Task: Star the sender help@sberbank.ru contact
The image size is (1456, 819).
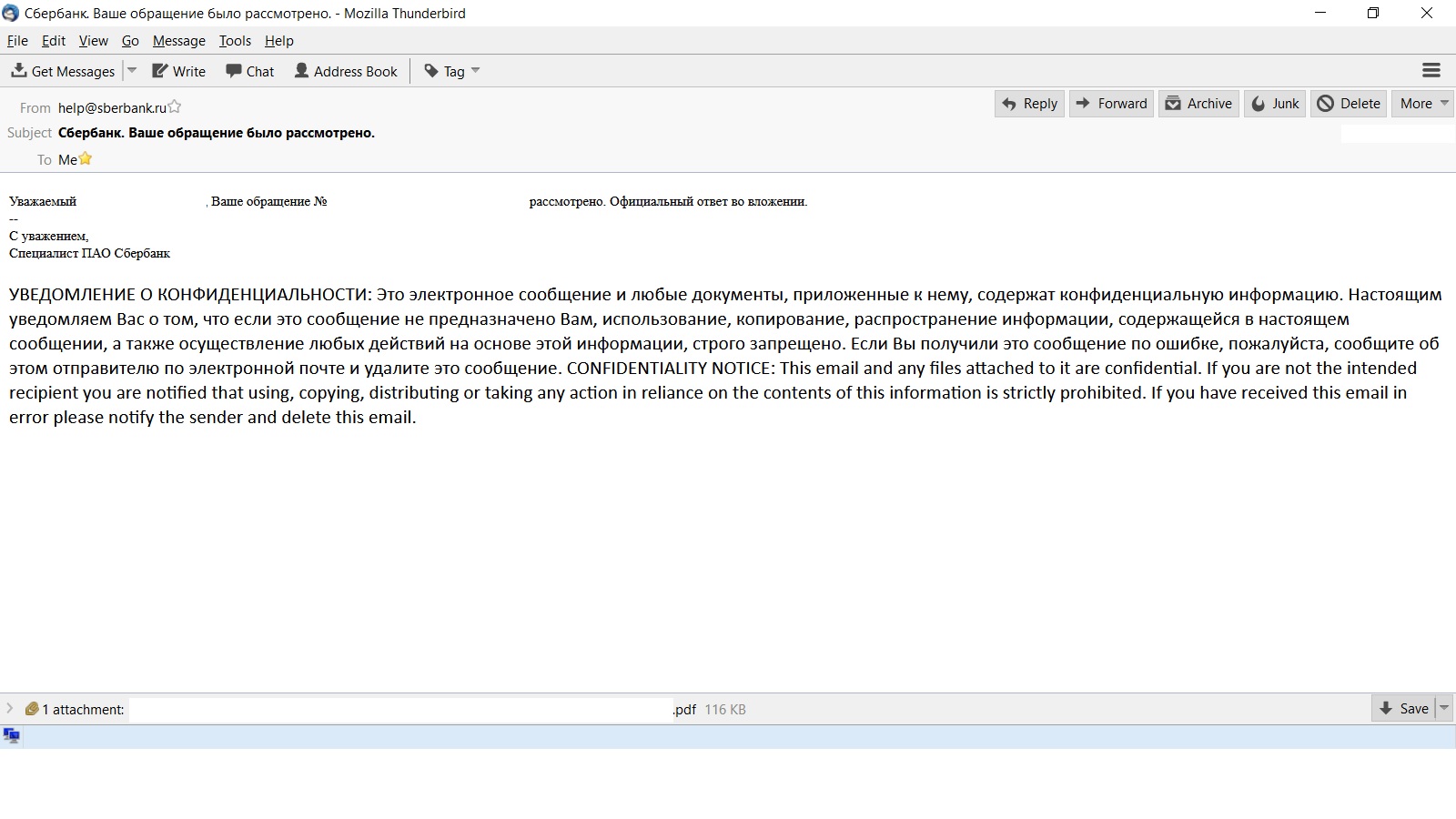Action: pyautogui.click(x=175, y=107)
